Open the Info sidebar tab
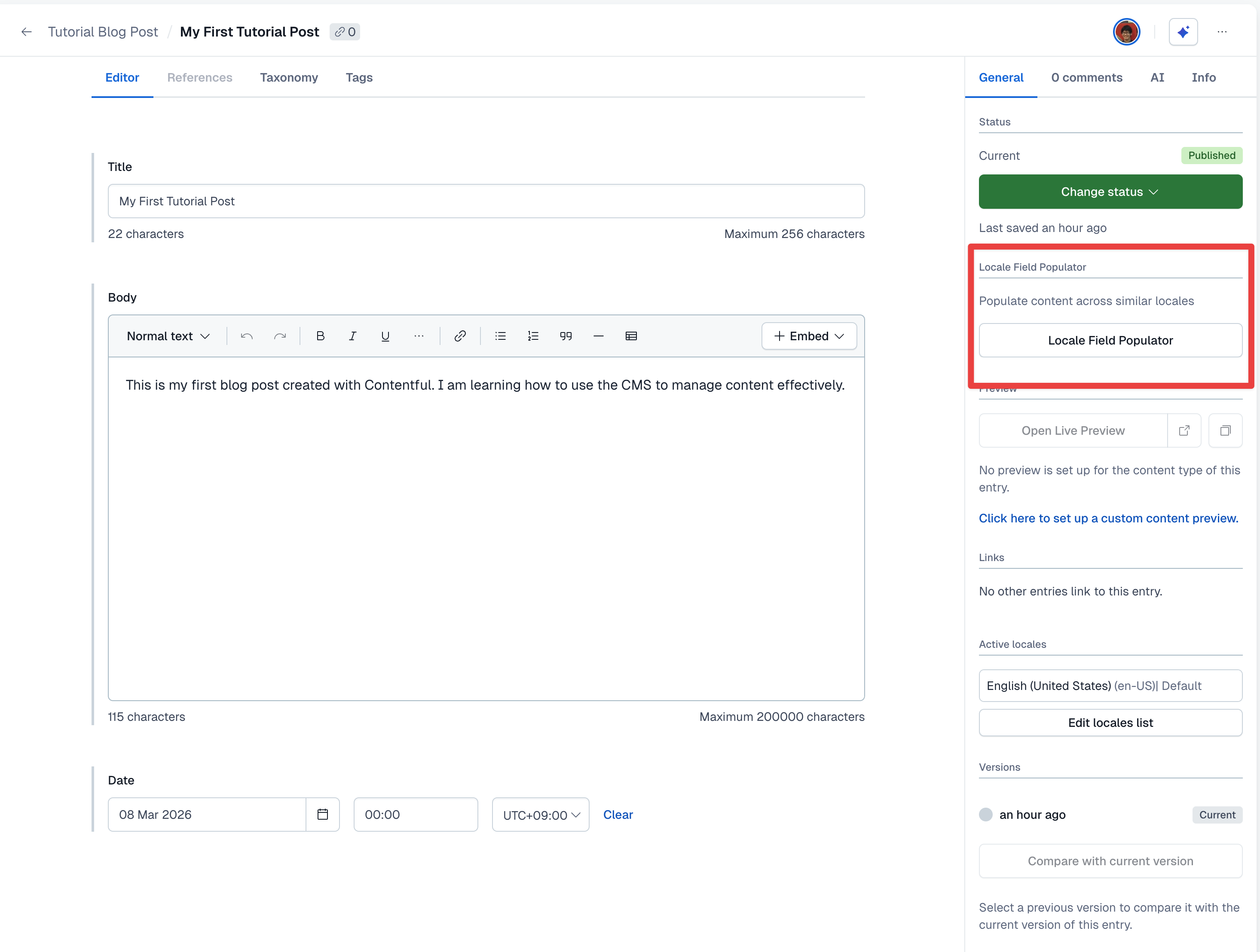The width and height of the screenshot is (1260, 952). tap(1203, 77)
